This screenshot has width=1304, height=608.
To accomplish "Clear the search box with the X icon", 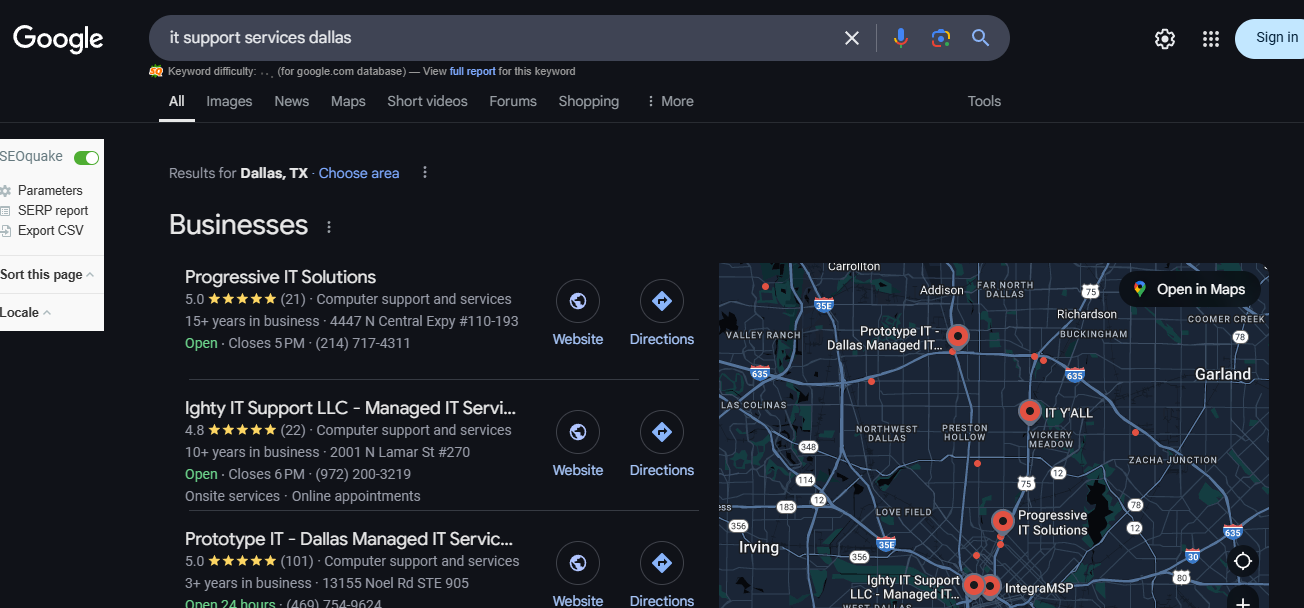I will [852, 38].
